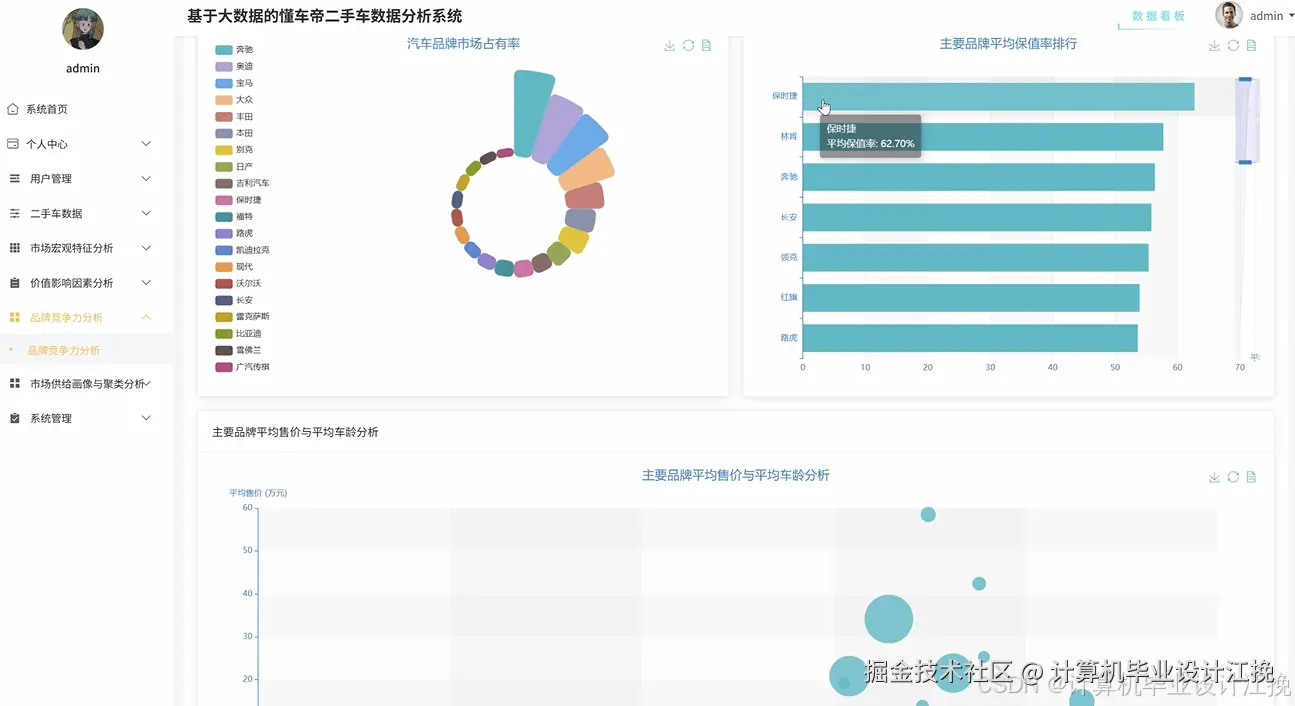
Task: Click the 汽车品牌市场占有率 chart title
Action: (x=463, y=44)
